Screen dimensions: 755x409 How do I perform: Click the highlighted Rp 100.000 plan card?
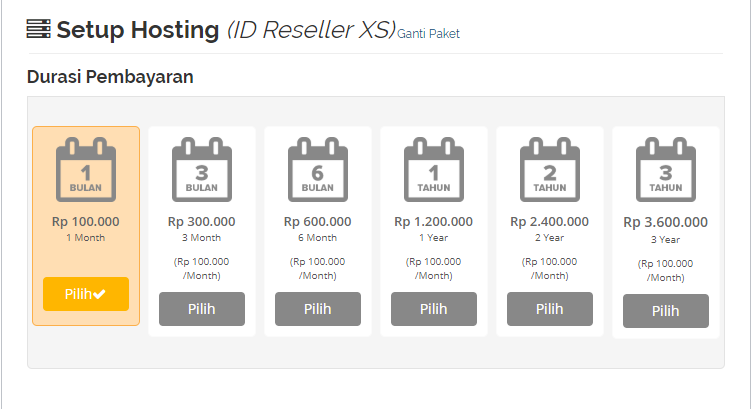pyautogui.click(x=86, y=226)
